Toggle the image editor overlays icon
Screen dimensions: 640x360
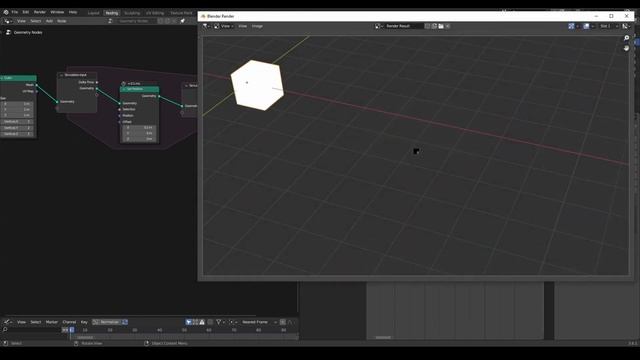coord(586,26)
